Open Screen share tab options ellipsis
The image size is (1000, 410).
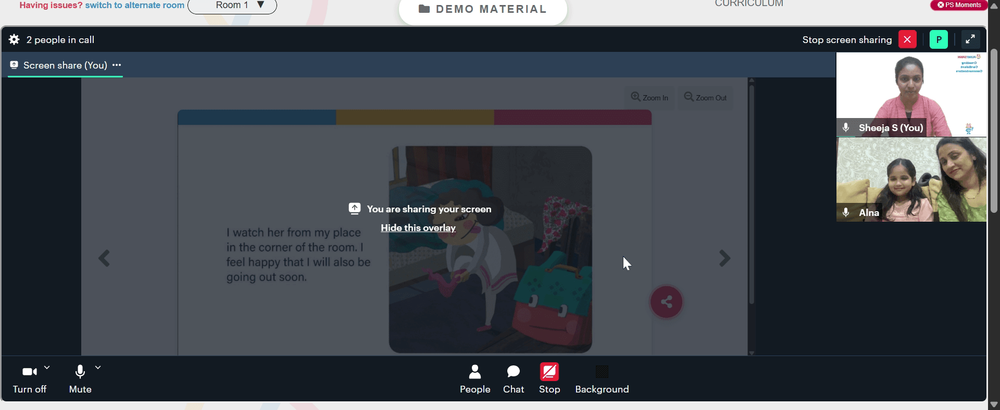[x=117, y=65]
